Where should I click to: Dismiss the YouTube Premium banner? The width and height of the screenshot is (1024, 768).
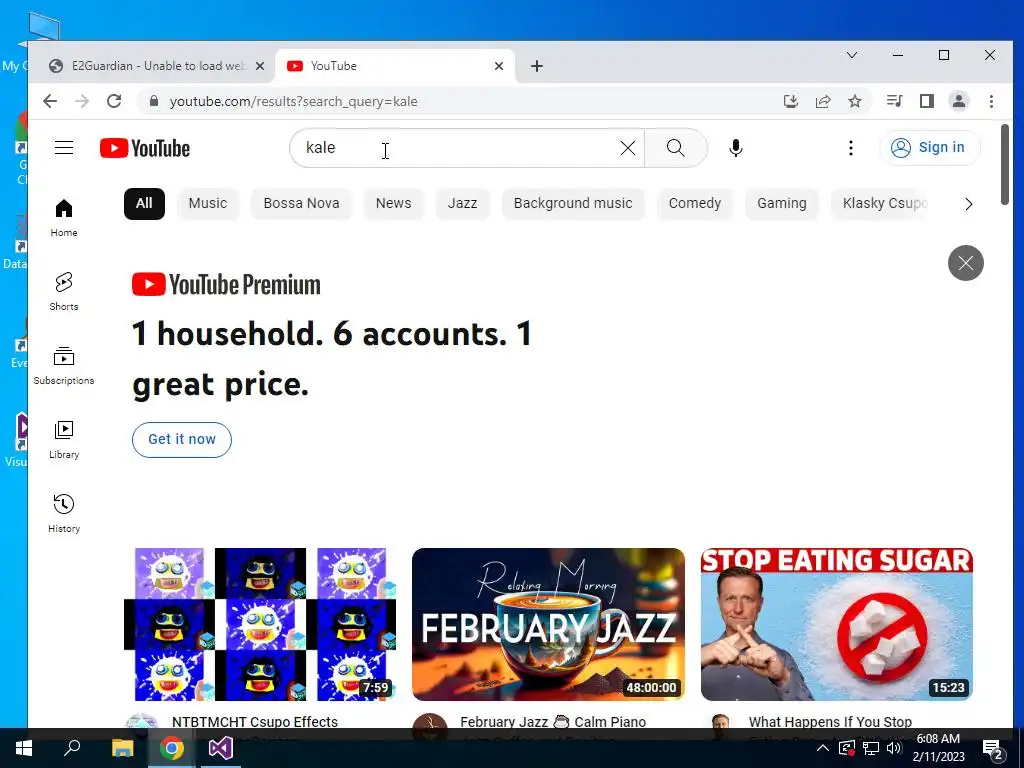(965, 263)
